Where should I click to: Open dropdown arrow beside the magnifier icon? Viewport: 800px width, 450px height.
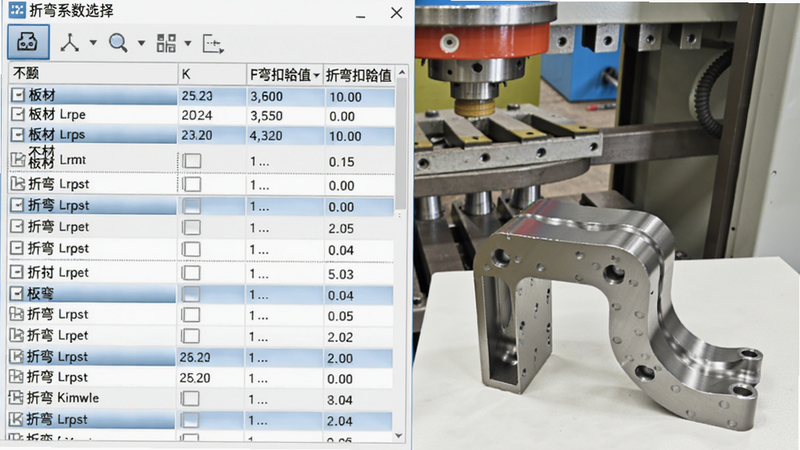pyautogui.click(x=141, y=43)
